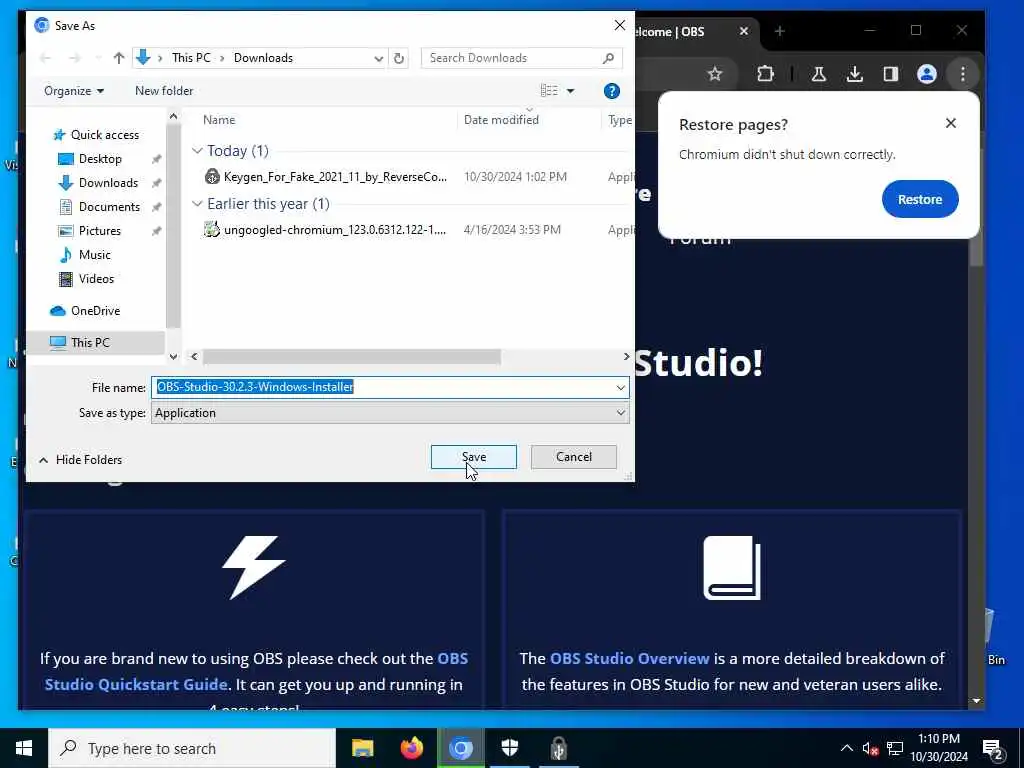
Task: Select Quick access in navigation pane
Action: tap(104, 135)
